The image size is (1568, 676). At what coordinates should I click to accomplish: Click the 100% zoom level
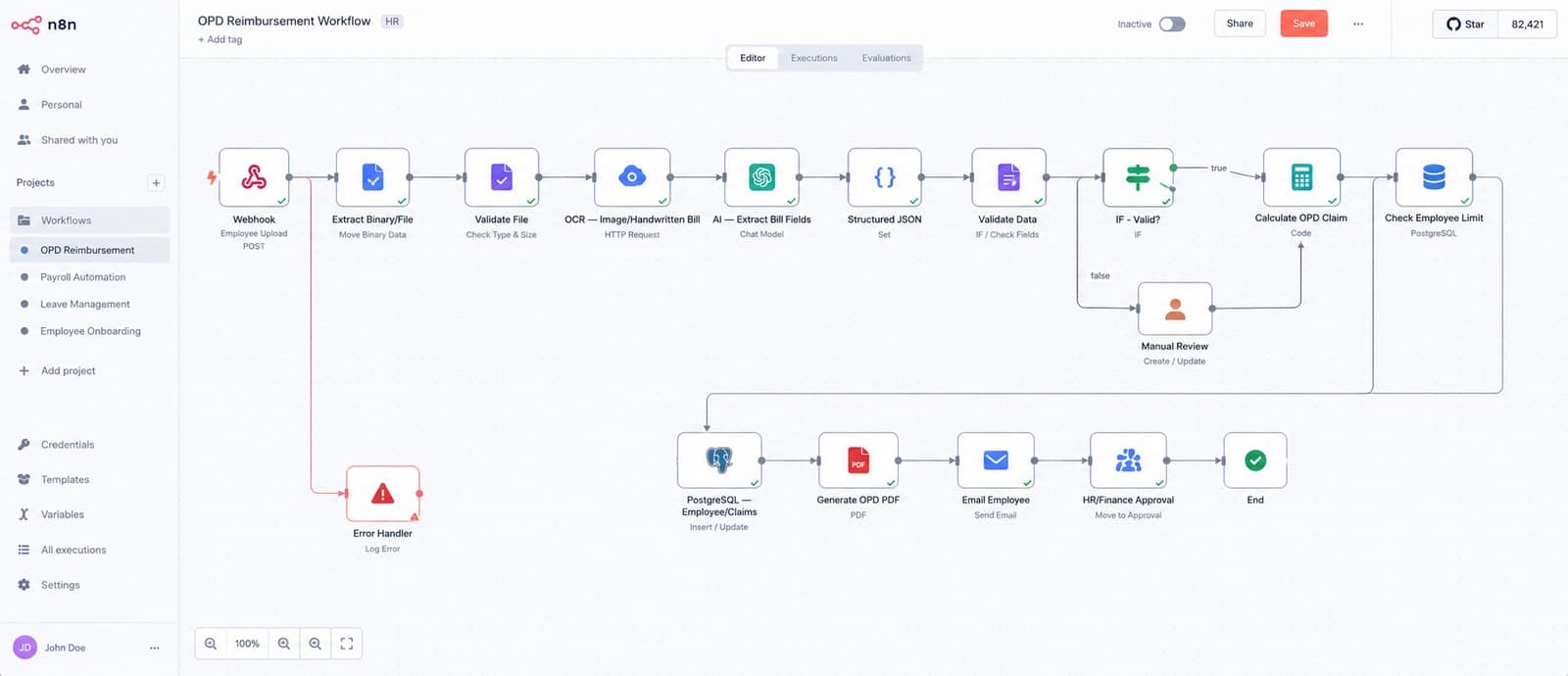point(247,644)
